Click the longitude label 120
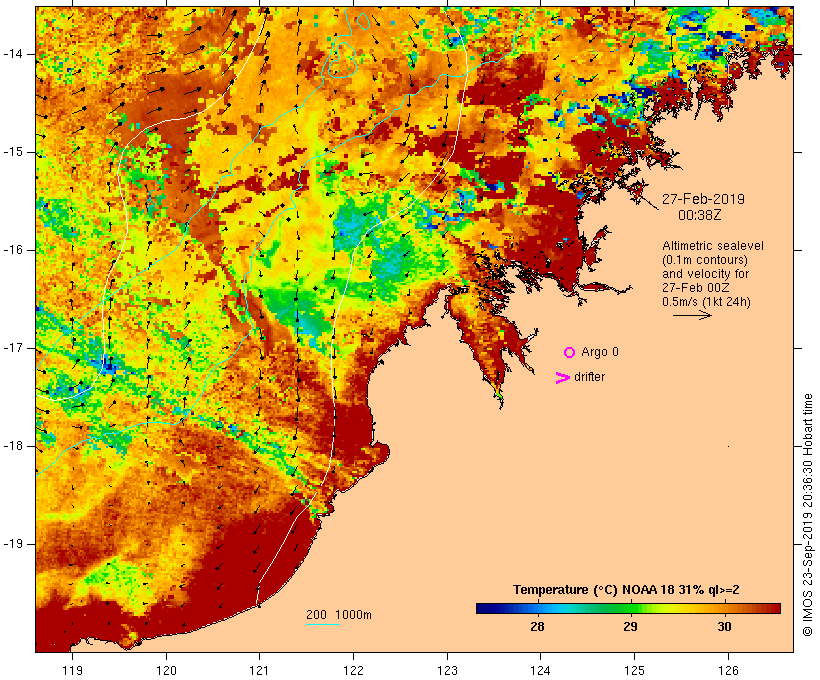 click(x=166, y=670)
